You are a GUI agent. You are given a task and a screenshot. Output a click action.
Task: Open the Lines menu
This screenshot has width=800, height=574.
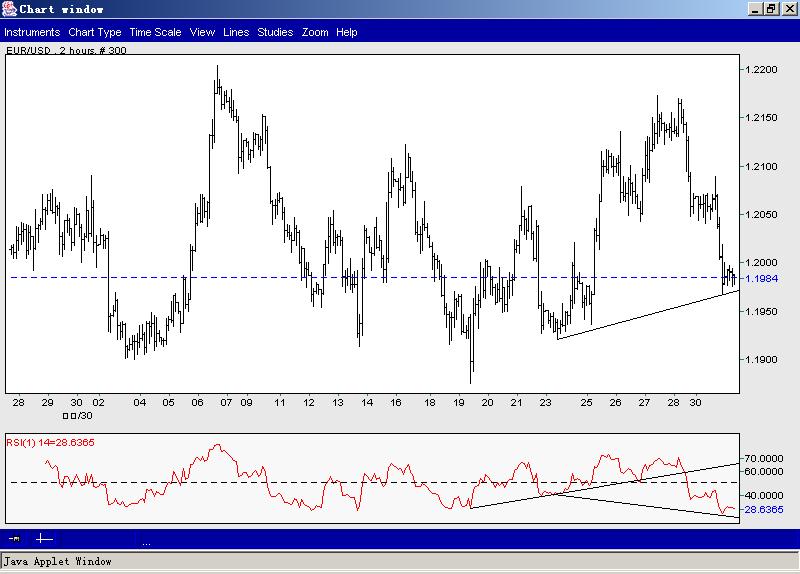(236, 32)
